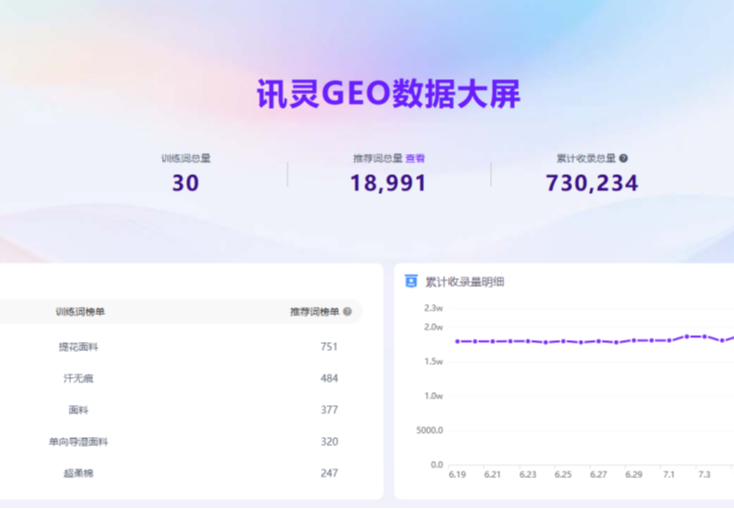Click the 累计收录量明细 chart title
The height and width of the screenshot is (509, 734).
[464, 281]
